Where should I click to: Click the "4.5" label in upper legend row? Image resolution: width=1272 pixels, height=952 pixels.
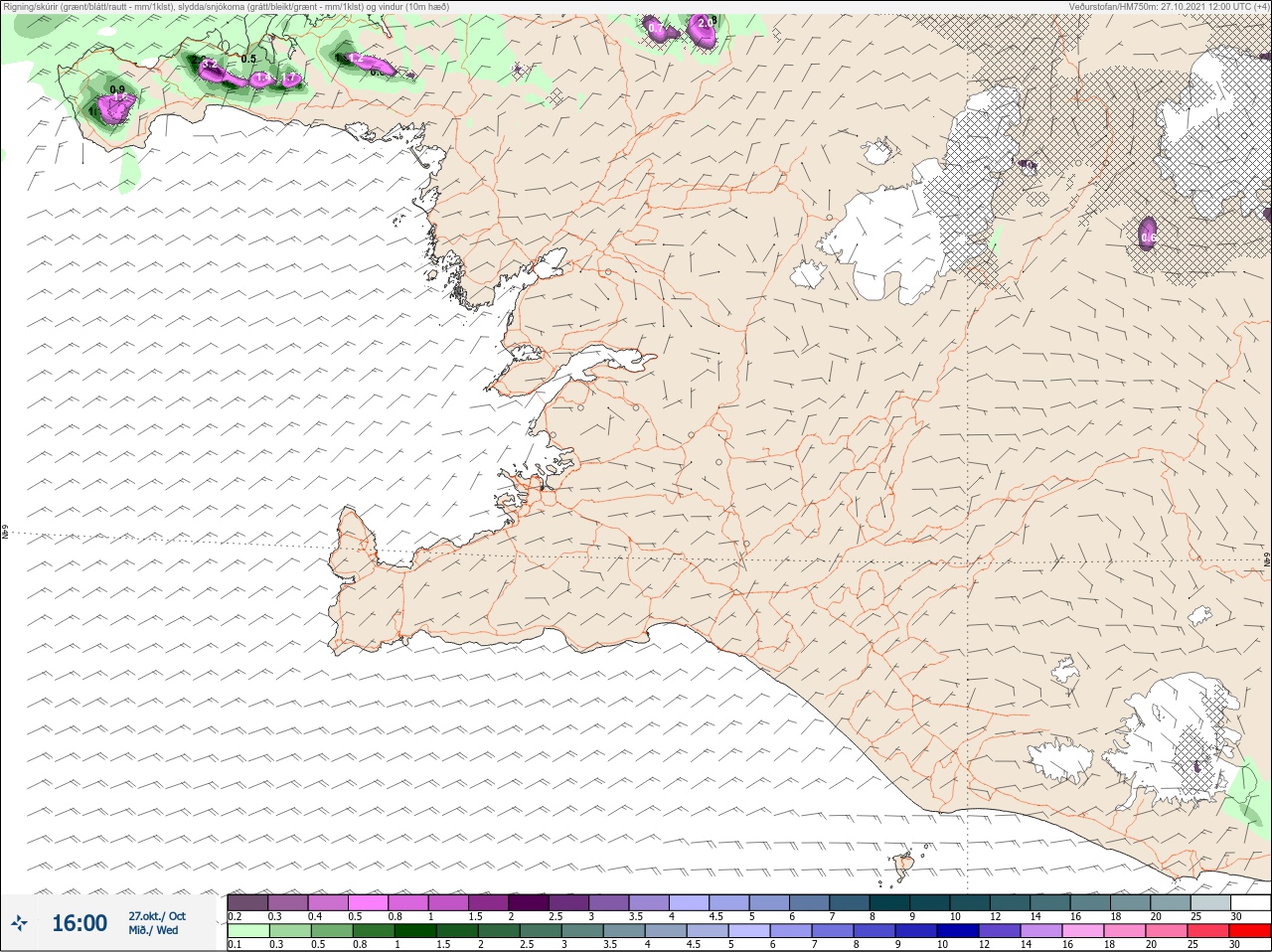[x=715, y=916]
